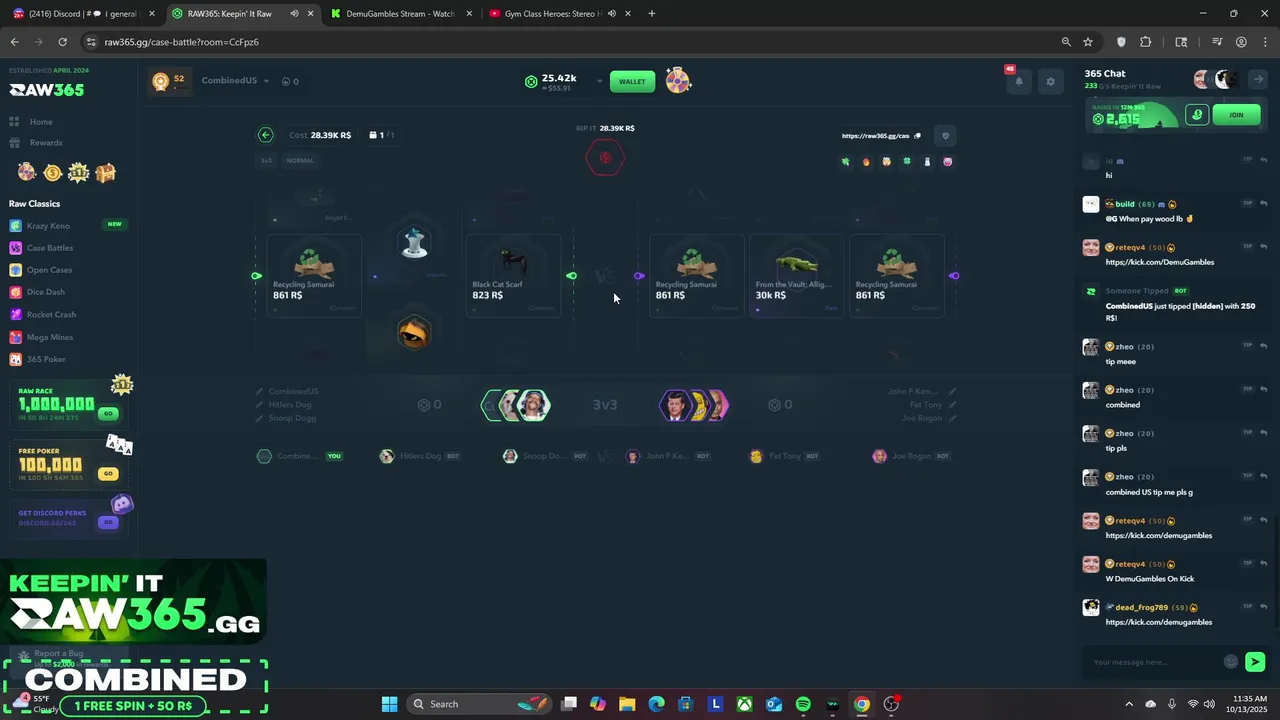Open dead_frog789's kickdemugambles link
Viewport: 1280px width, 720px height.
pos(1158,622)
